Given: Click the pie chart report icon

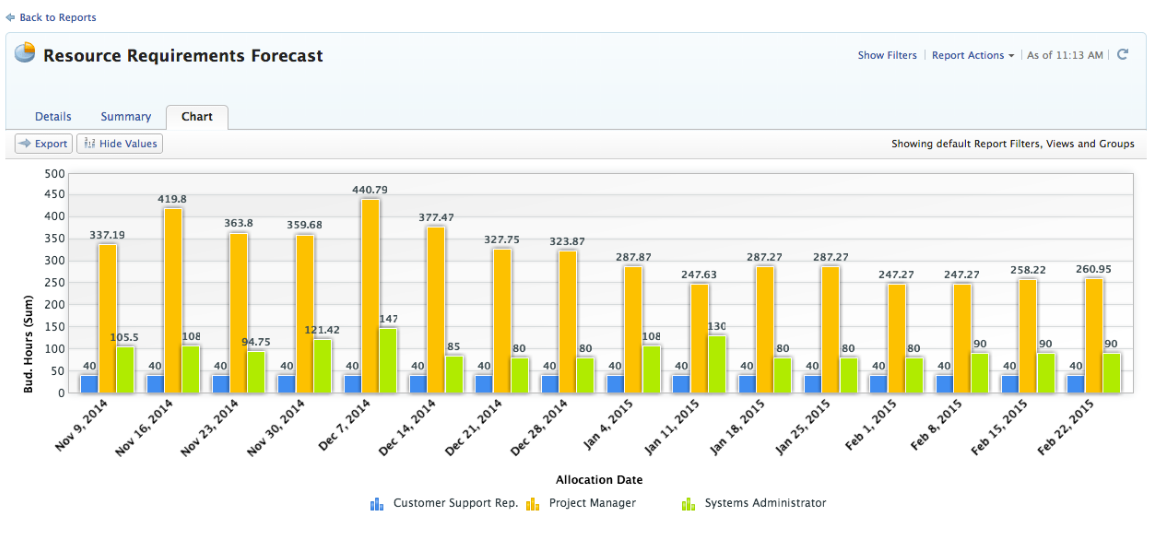Looking at the screenshot, I should [x=25, y=53].
